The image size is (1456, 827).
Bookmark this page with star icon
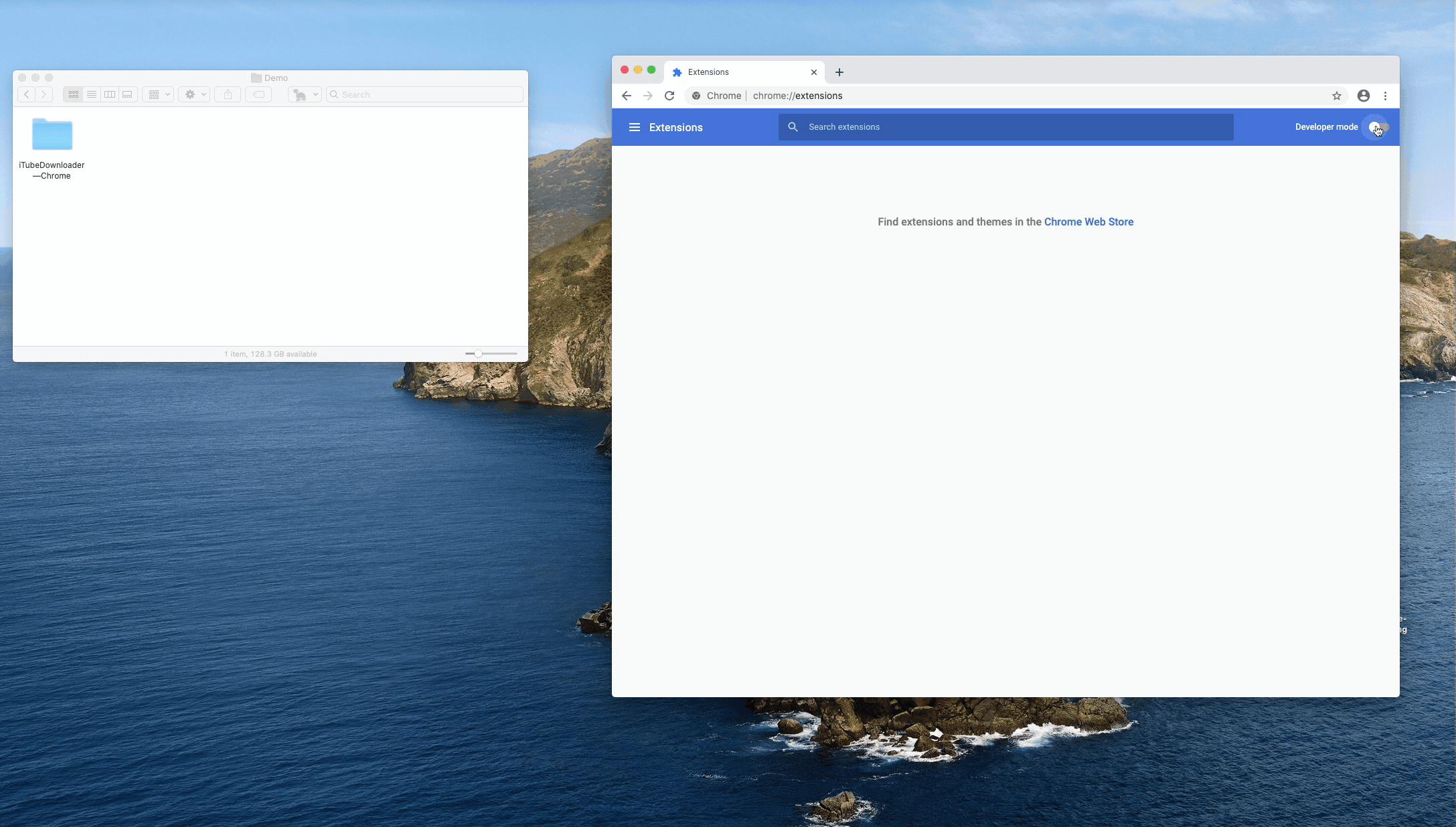pos(1336,96)
